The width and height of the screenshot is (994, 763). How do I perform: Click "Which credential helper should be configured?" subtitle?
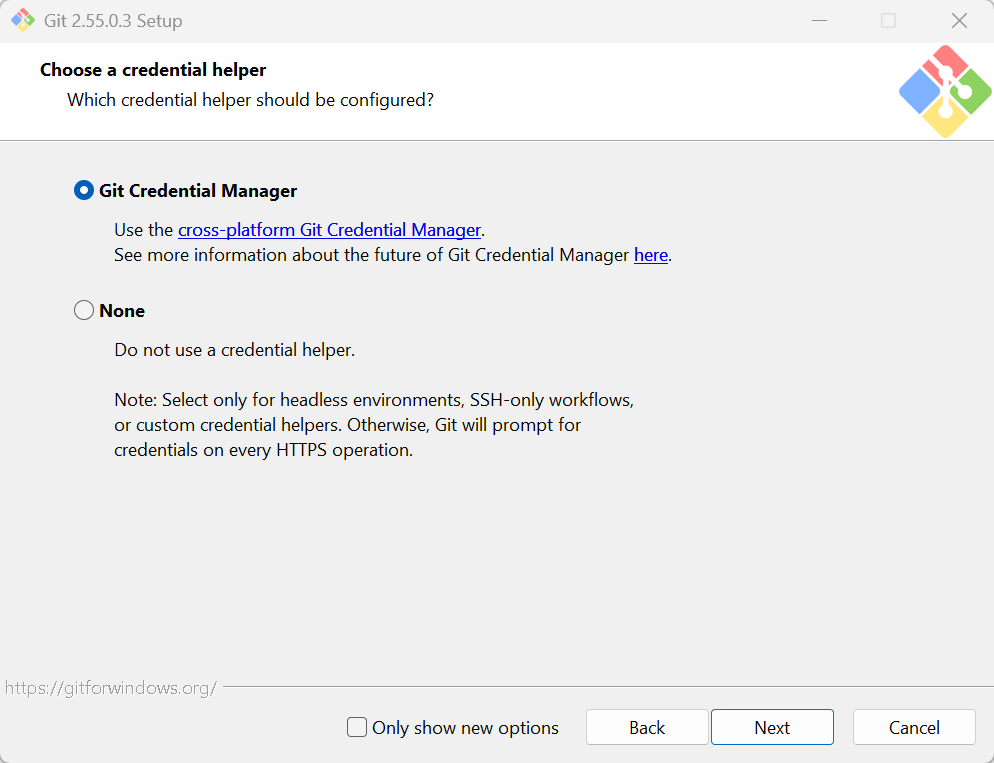(x=250, y=100)
